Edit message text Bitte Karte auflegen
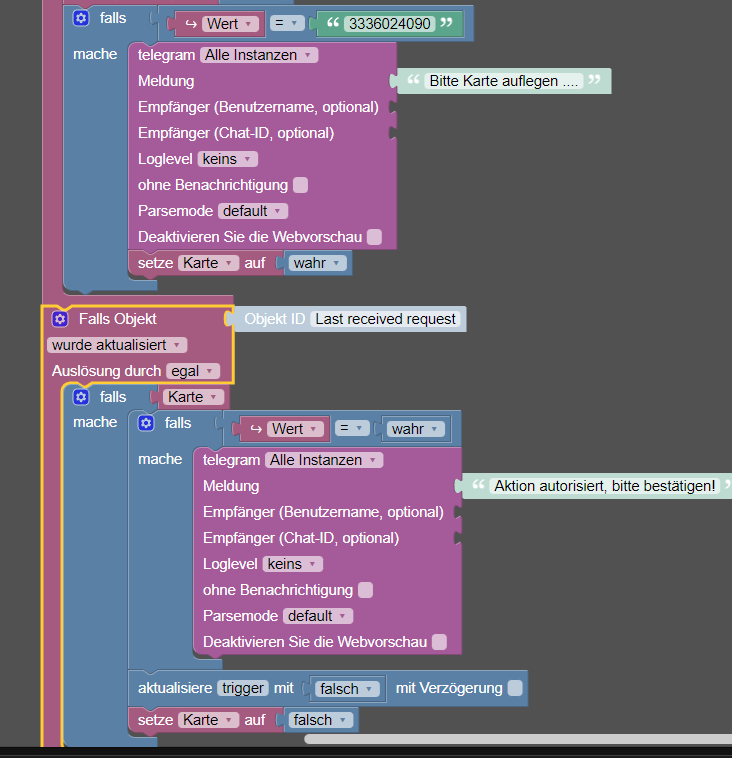The width and height of the screenshot is (732, 758). (x=504, y=81)
